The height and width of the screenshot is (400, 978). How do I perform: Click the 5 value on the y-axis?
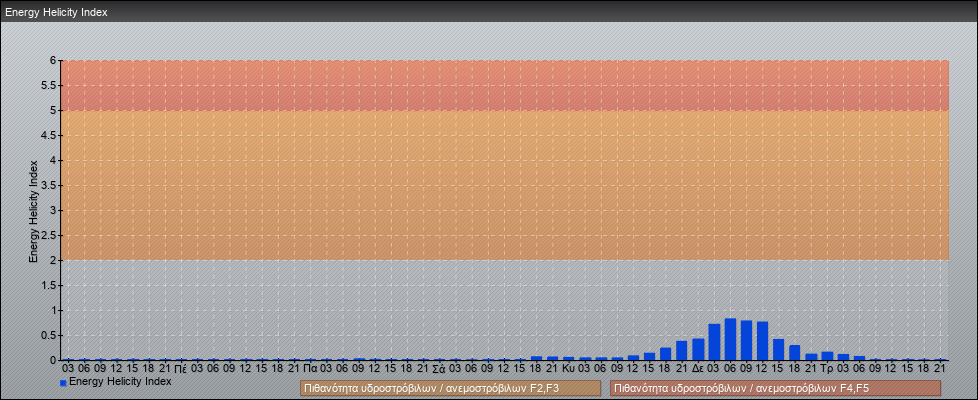point(54,110)
